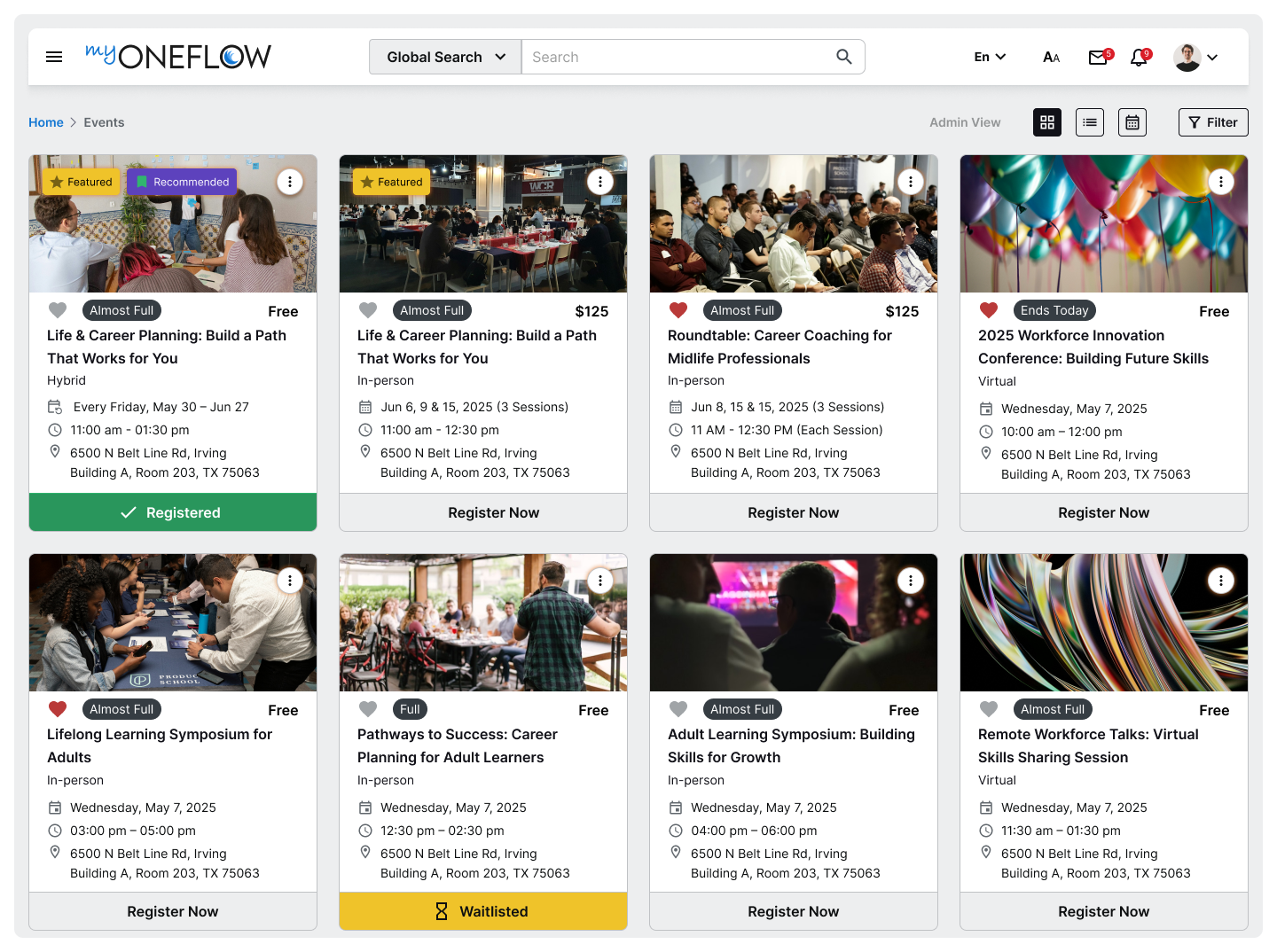Switch to calendar view
This screenshot has height=952, width=1277.
(1132, 122)
